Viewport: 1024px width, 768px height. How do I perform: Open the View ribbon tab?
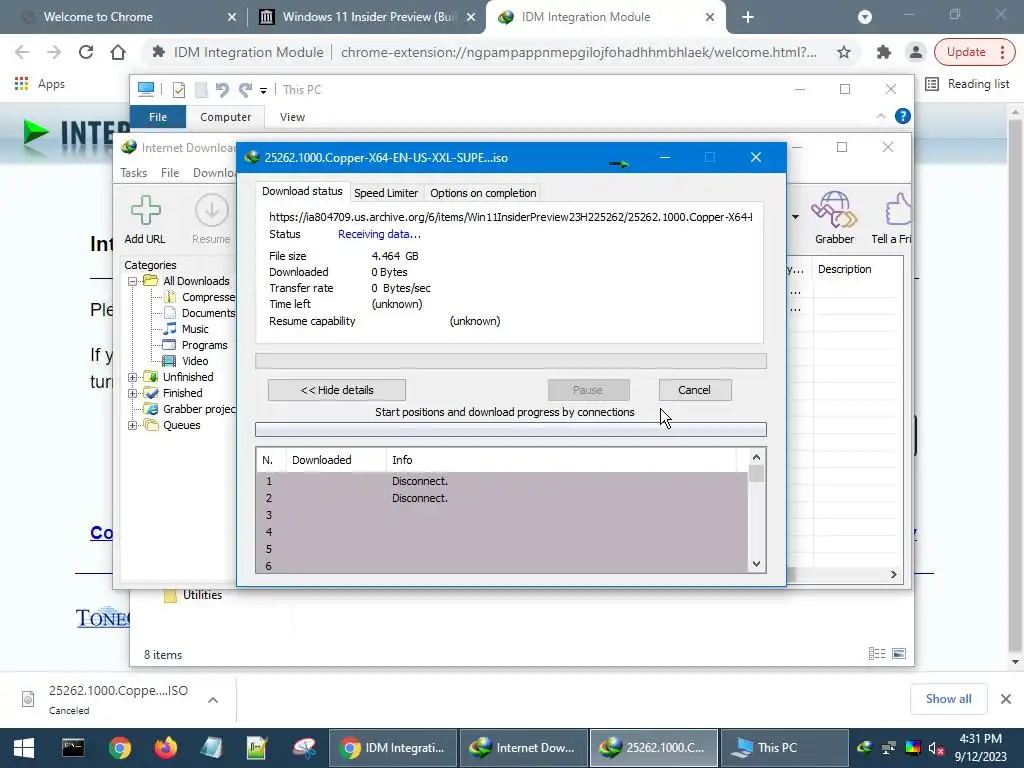(x=292, y=117)
